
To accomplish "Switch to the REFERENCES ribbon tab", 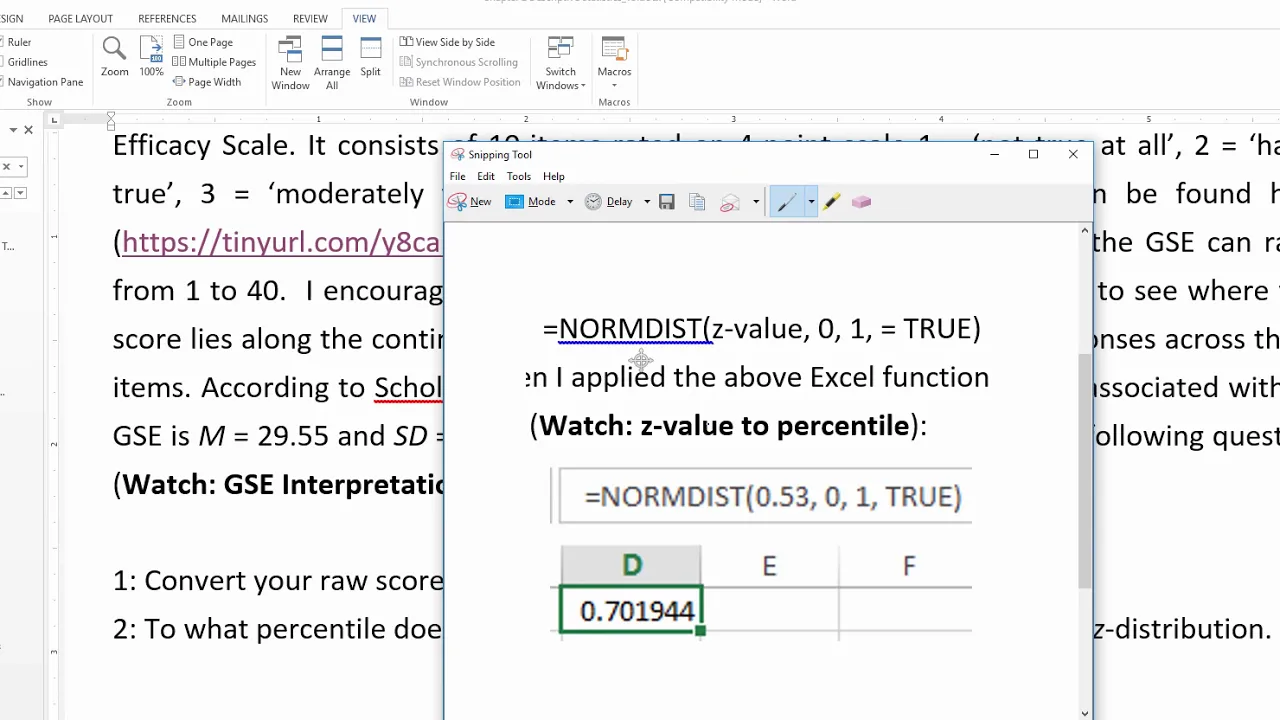I will pyautogui.click(x=167, y=18).
